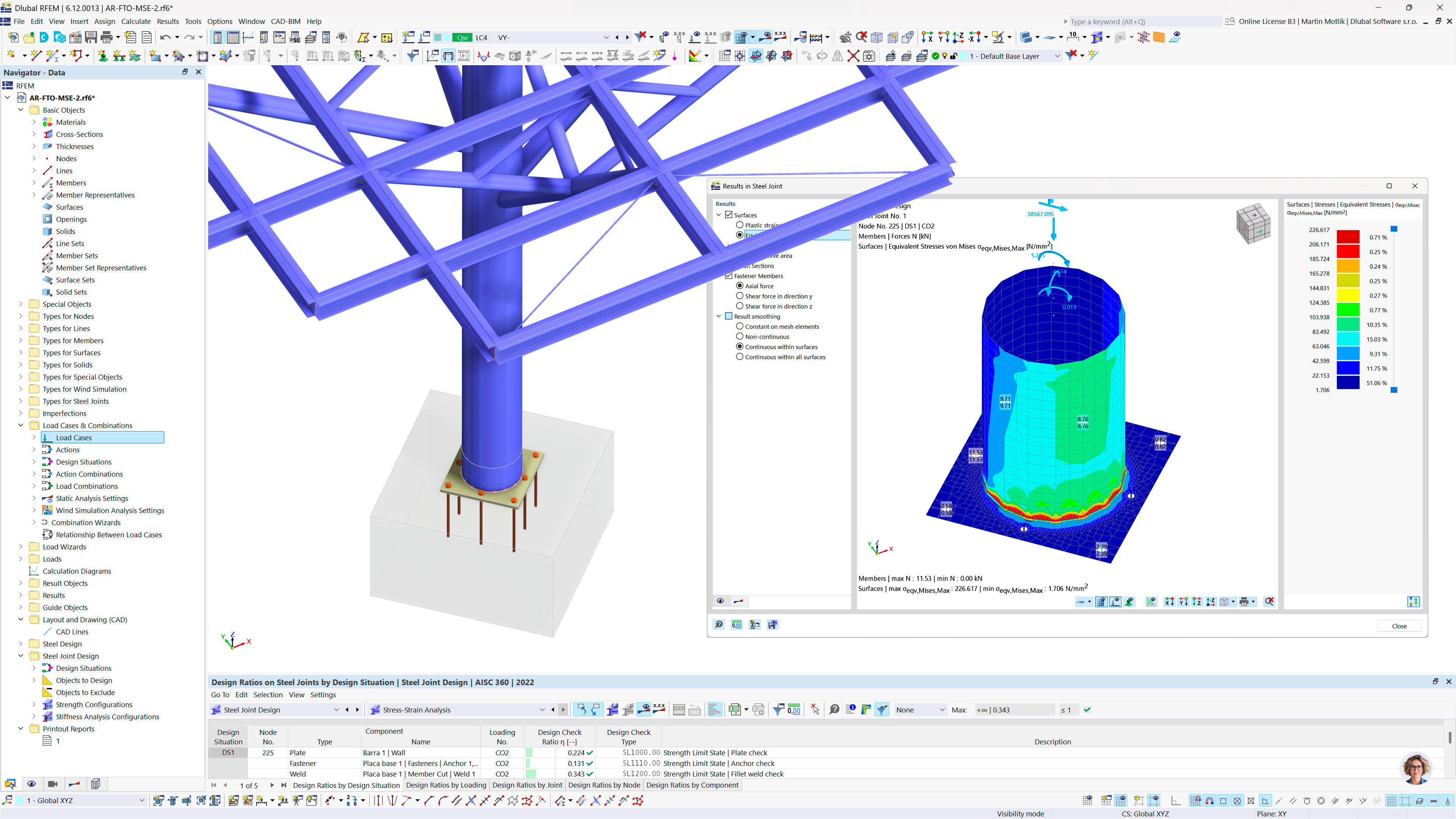The image size is (1456, 819).
Task: Click the video camera views tab icon in Navigator
Action: (x=53, y=784)
